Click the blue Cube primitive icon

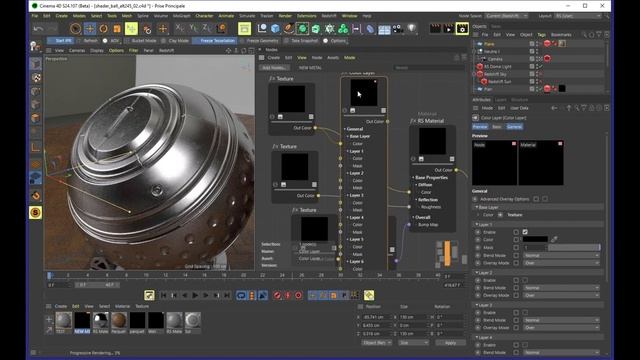276,29
